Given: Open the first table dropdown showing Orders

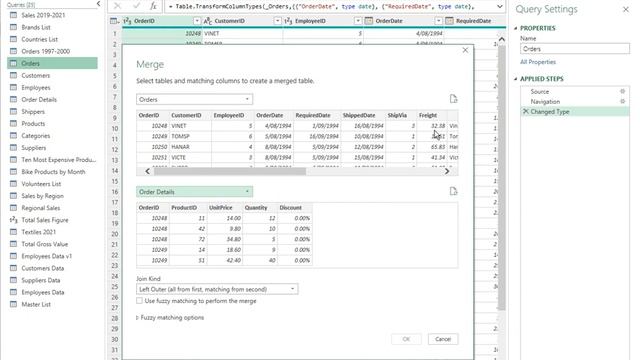Looking at the screenshot, I should pos(194,99).
